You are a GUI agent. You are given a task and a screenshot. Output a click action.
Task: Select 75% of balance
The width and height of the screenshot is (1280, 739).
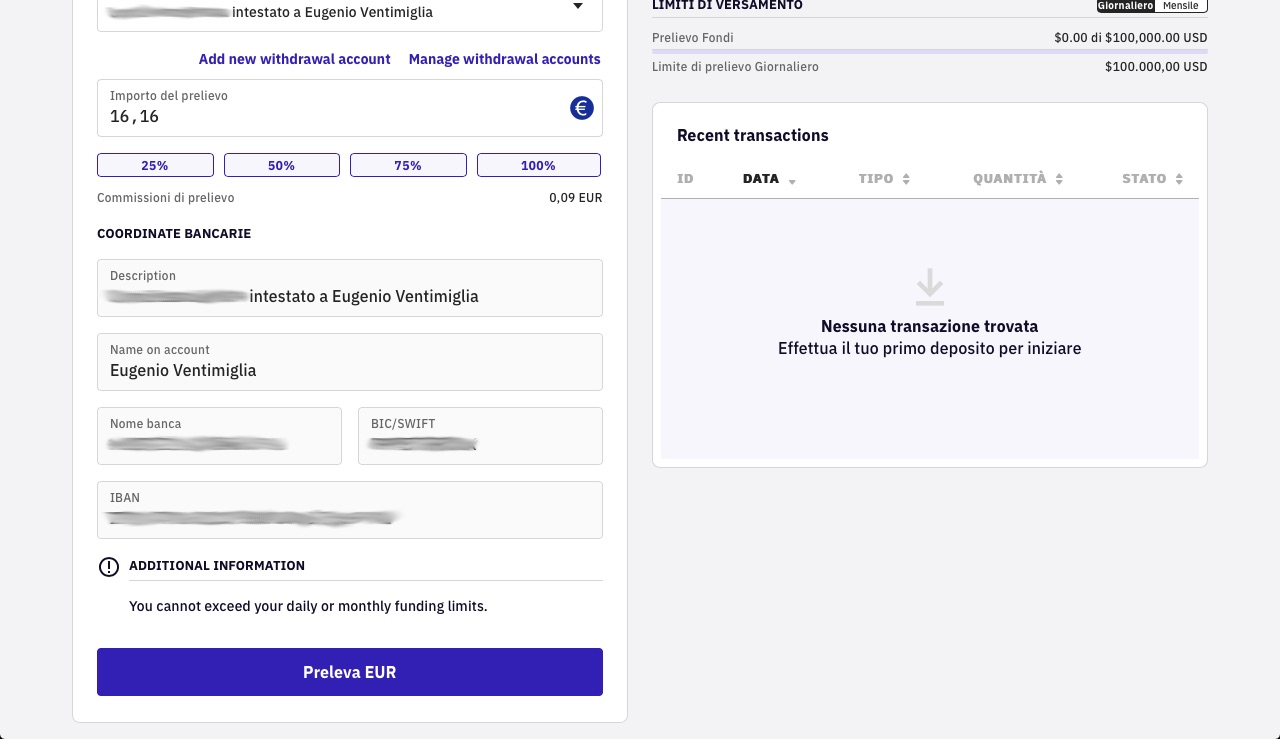tap(408, 165)
